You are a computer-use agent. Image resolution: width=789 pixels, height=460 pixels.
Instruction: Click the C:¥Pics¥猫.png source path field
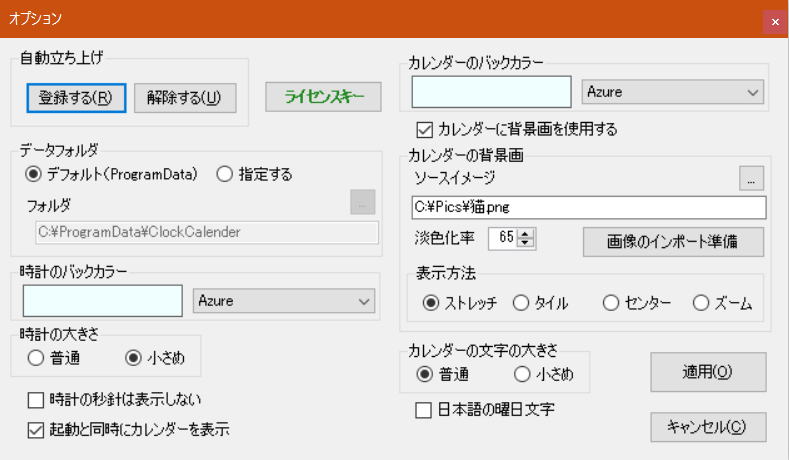(589, 207)
